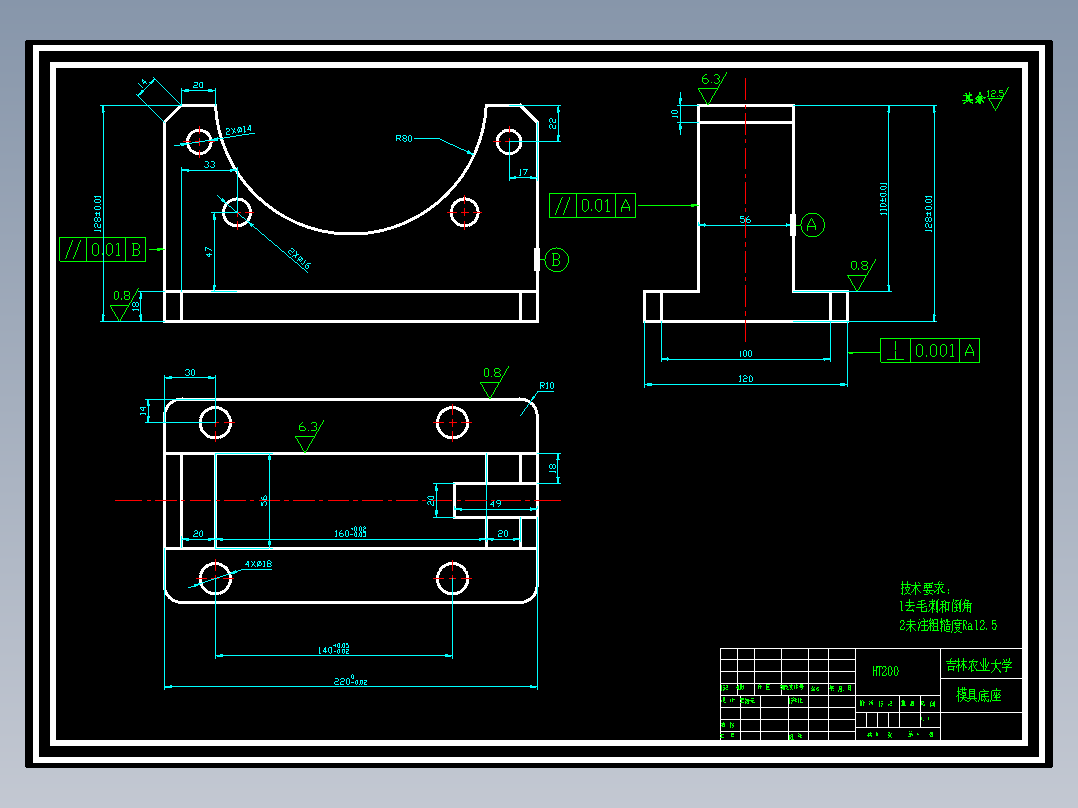This screenshot has height=808, width=1078.
Task: Click the 33 horizontal dimension
Action: coord(210,164)
